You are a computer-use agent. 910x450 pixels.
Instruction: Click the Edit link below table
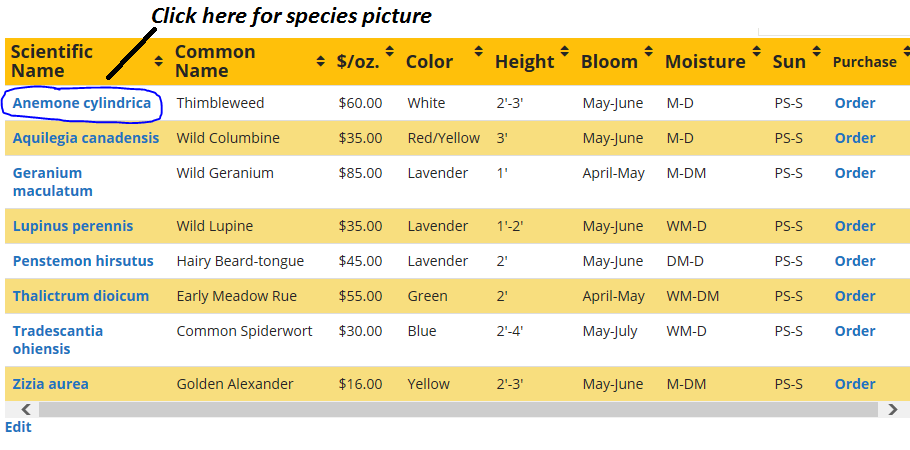tap(18, 427)
